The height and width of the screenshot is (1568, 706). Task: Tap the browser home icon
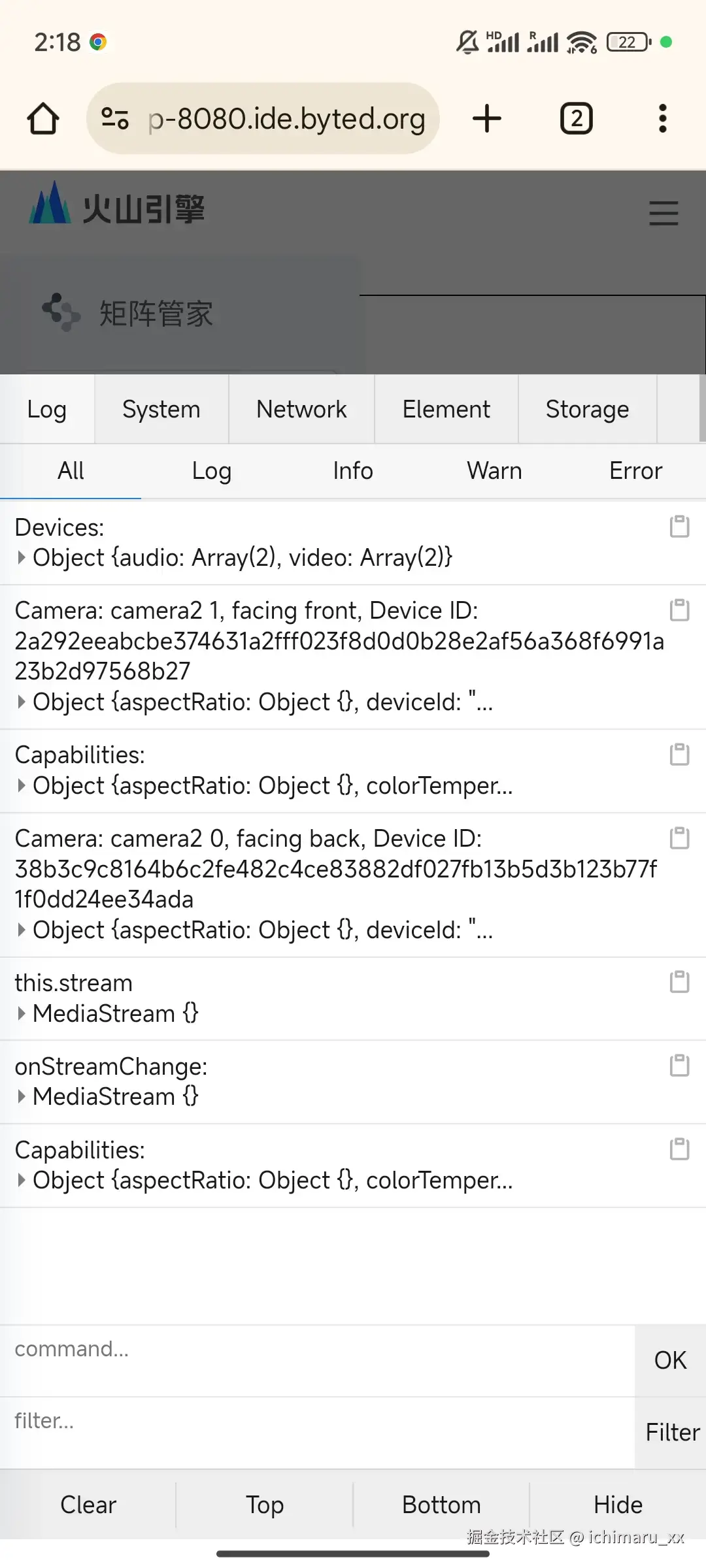click(43, 118)
